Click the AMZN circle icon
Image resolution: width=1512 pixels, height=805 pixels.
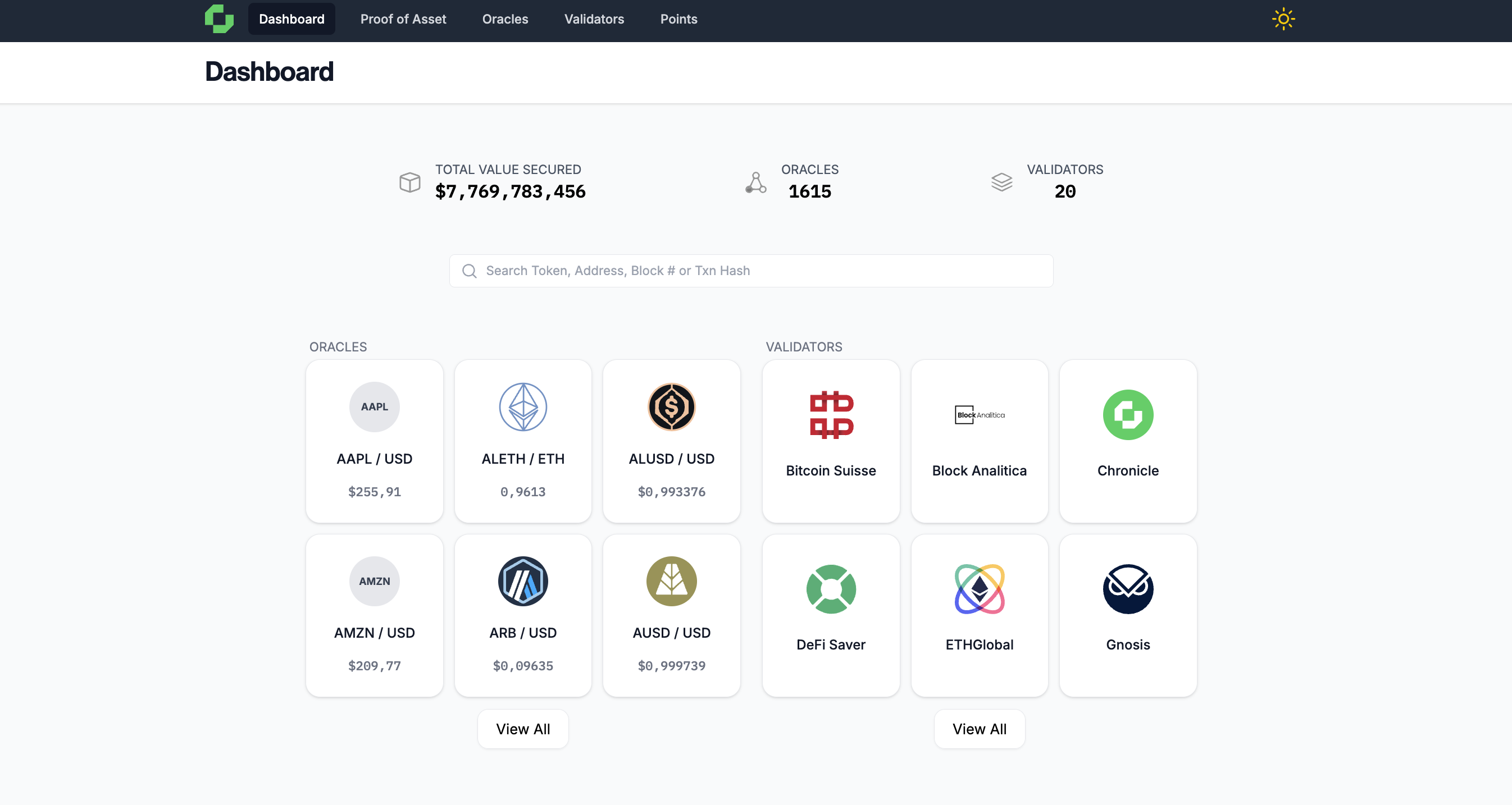374,581
